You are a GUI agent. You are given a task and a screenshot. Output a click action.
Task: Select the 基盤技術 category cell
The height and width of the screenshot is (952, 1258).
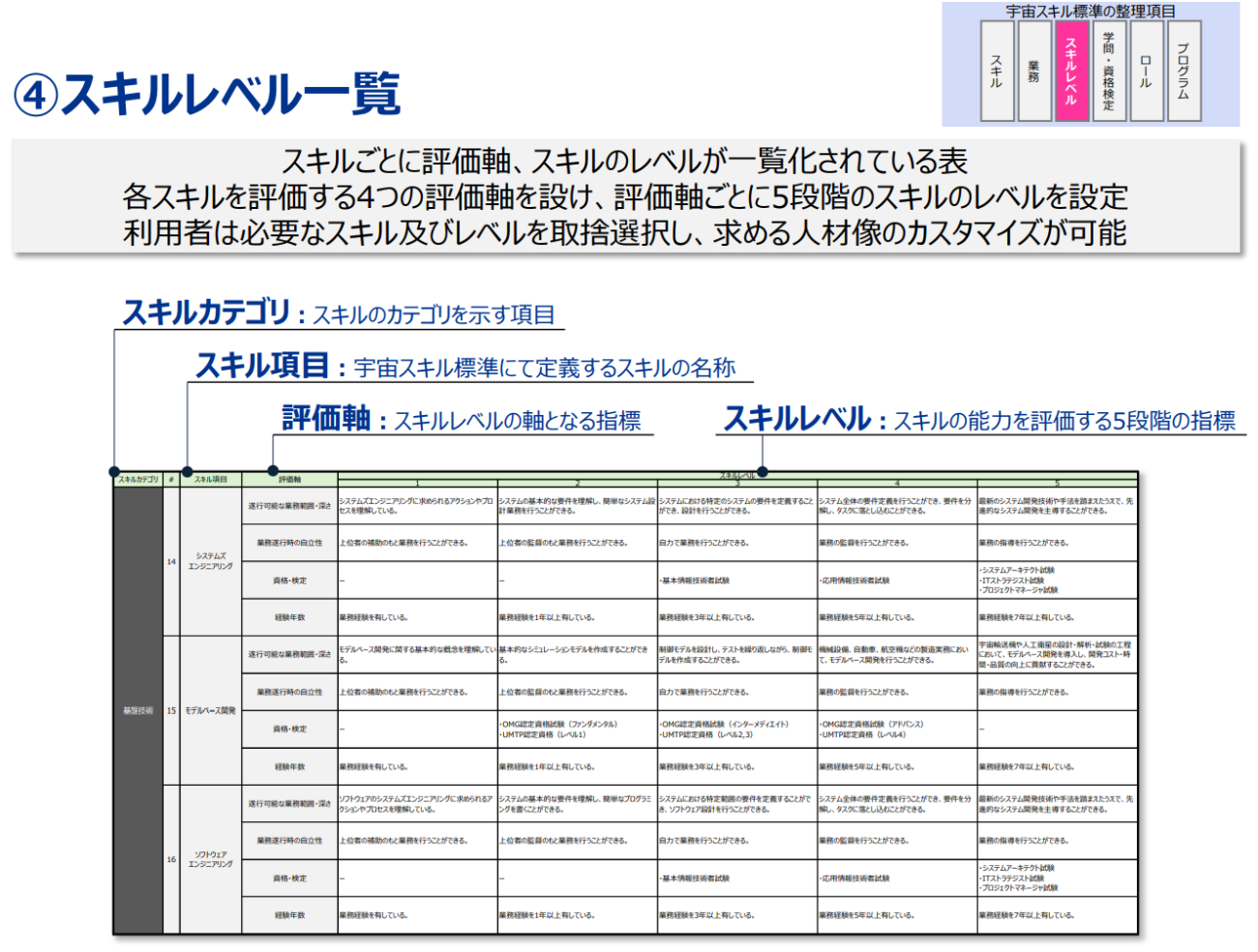[x=137, y=711]
